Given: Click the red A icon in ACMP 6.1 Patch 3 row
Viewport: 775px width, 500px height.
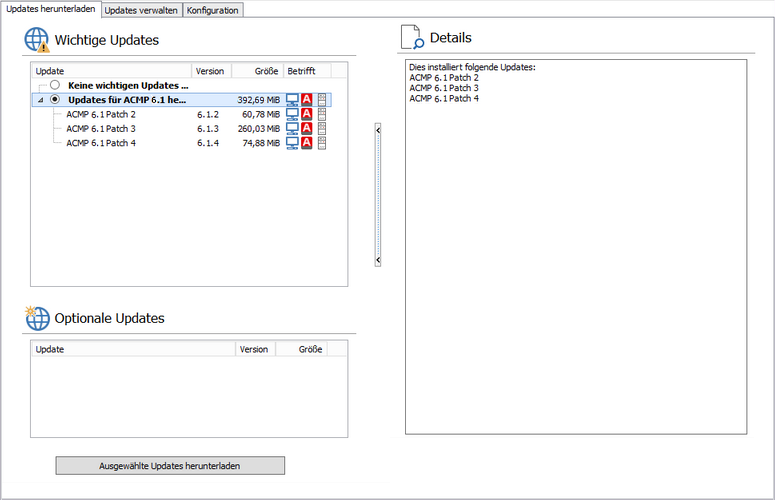Looking at the screenshot, I should [x=307, y=128].
